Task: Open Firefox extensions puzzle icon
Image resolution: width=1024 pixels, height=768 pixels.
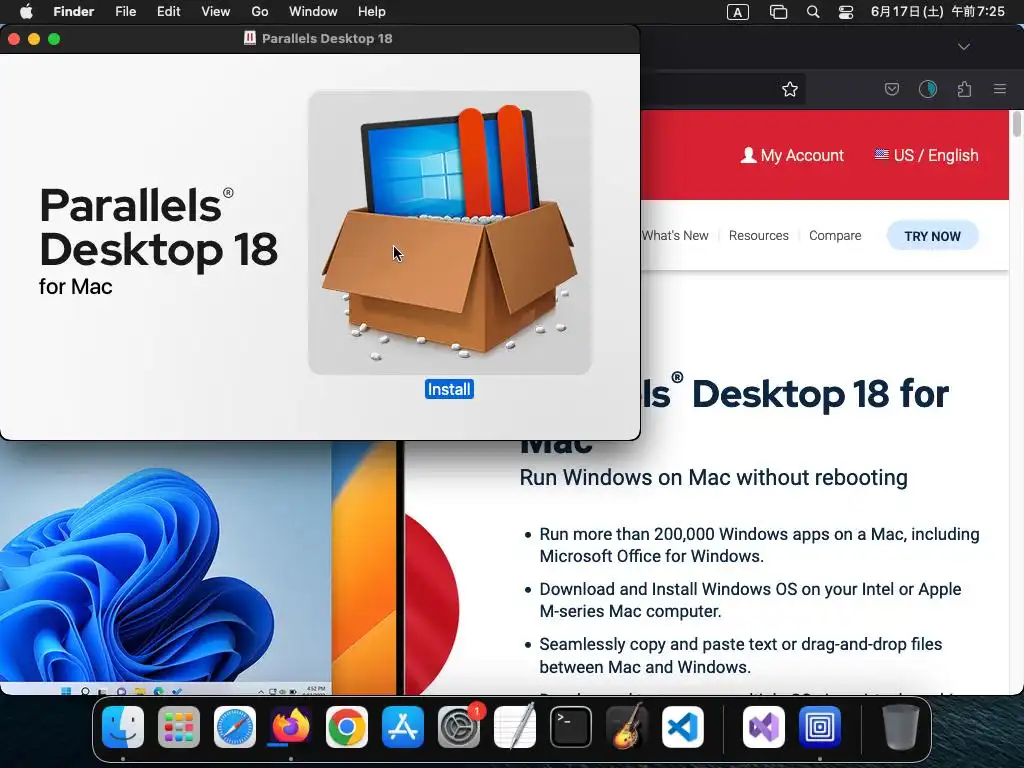Action: 965,89
